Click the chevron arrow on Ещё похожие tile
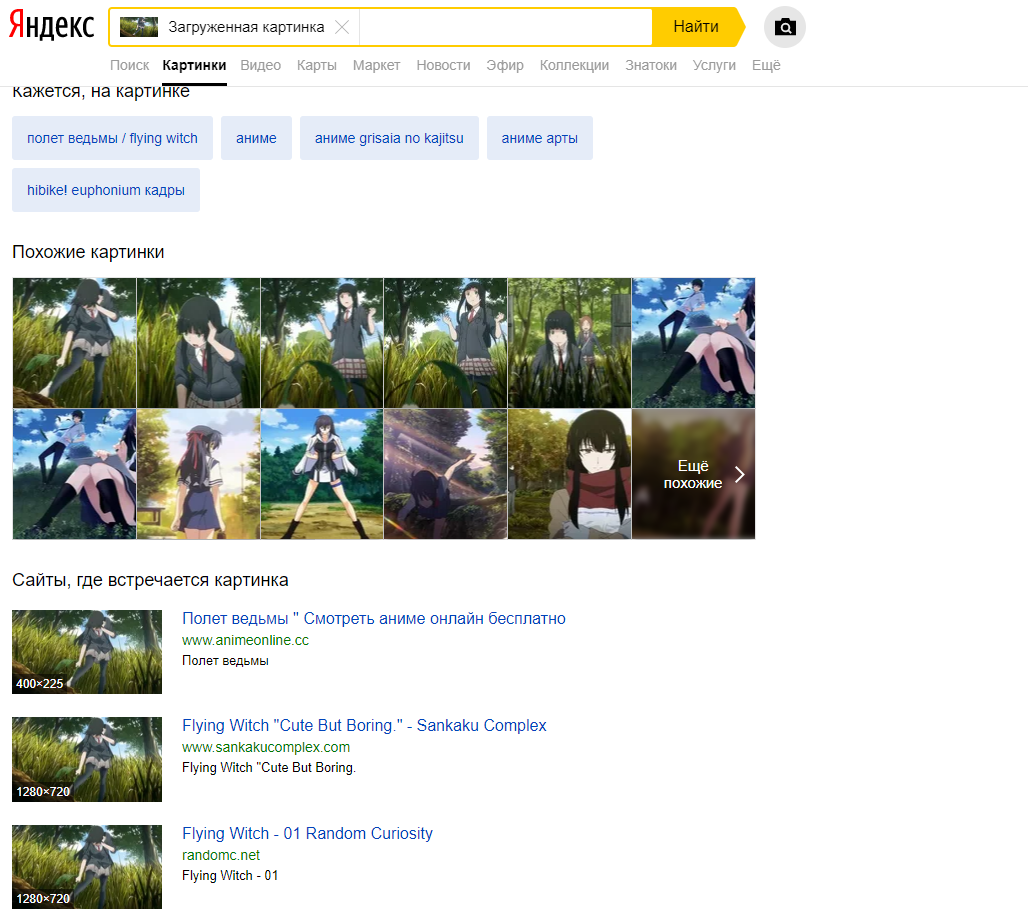The image size is (1028, 915). (740, 475)
